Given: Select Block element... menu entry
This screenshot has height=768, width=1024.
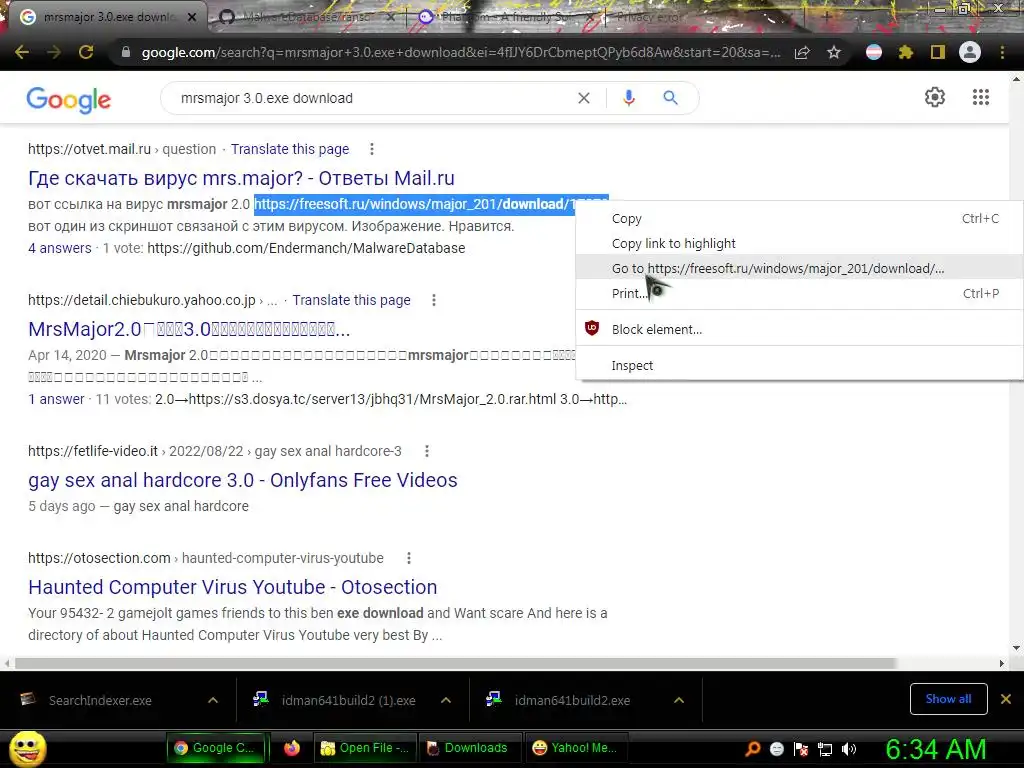Looking at the screenshot, I should (x=799, y=329).
